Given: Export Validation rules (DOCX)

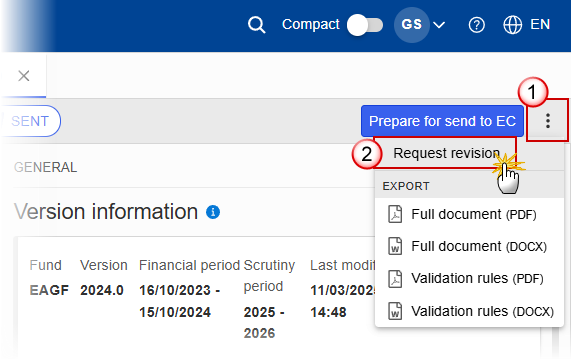Looking at the screenshot, I should click(x=469, y=311).
